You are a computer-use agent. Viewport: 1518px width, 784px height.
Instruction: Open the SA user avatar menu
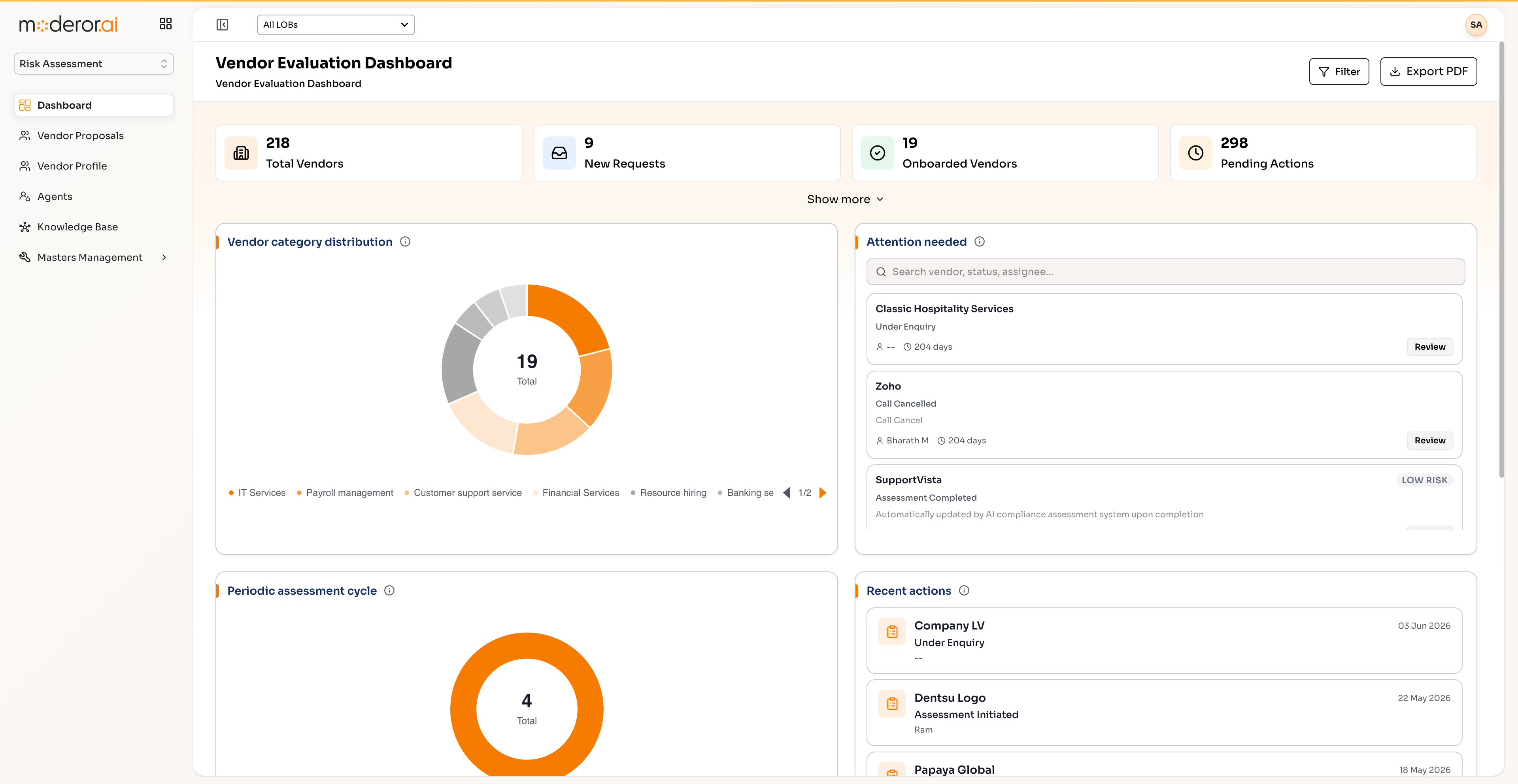point(1476,25)
